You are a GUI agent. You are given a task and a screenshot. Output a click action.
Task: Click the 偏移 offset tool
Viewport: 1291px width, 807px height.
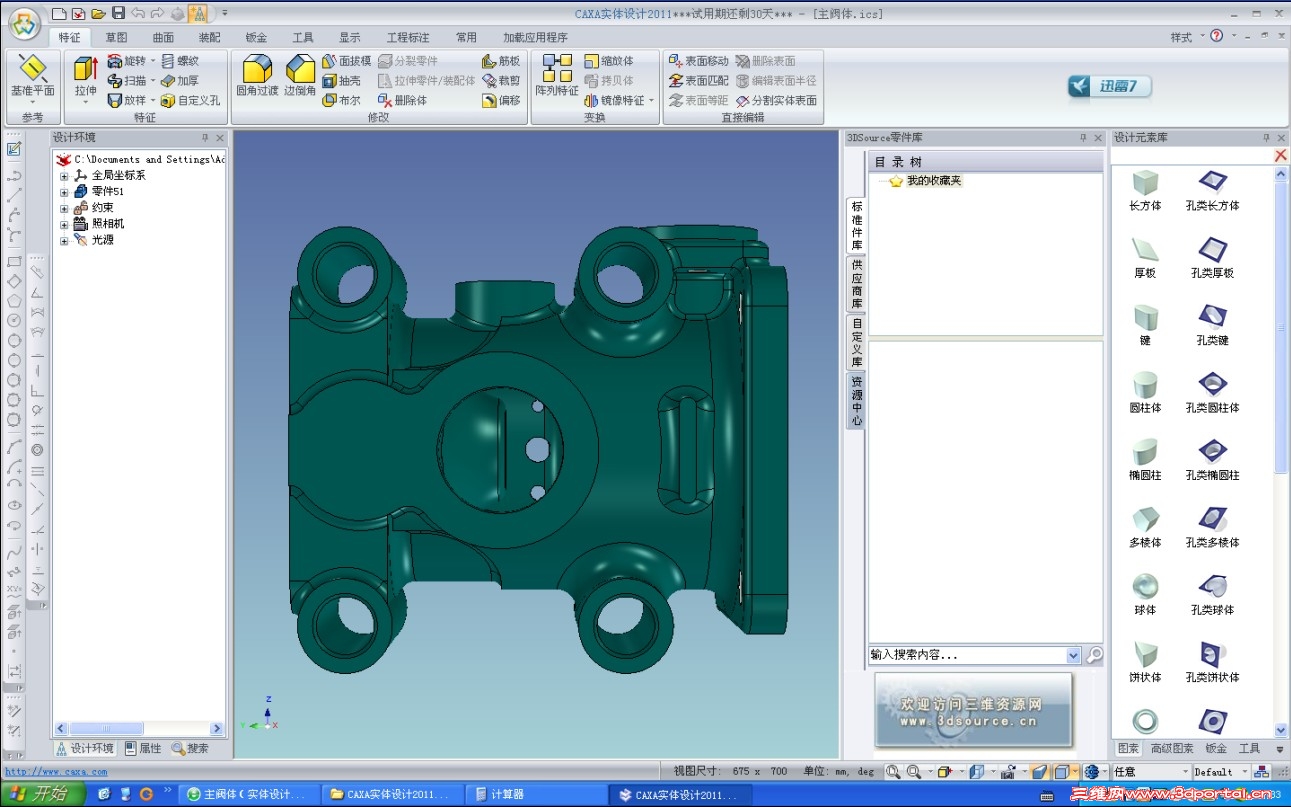pyautogui.click(x=501, y=101)
